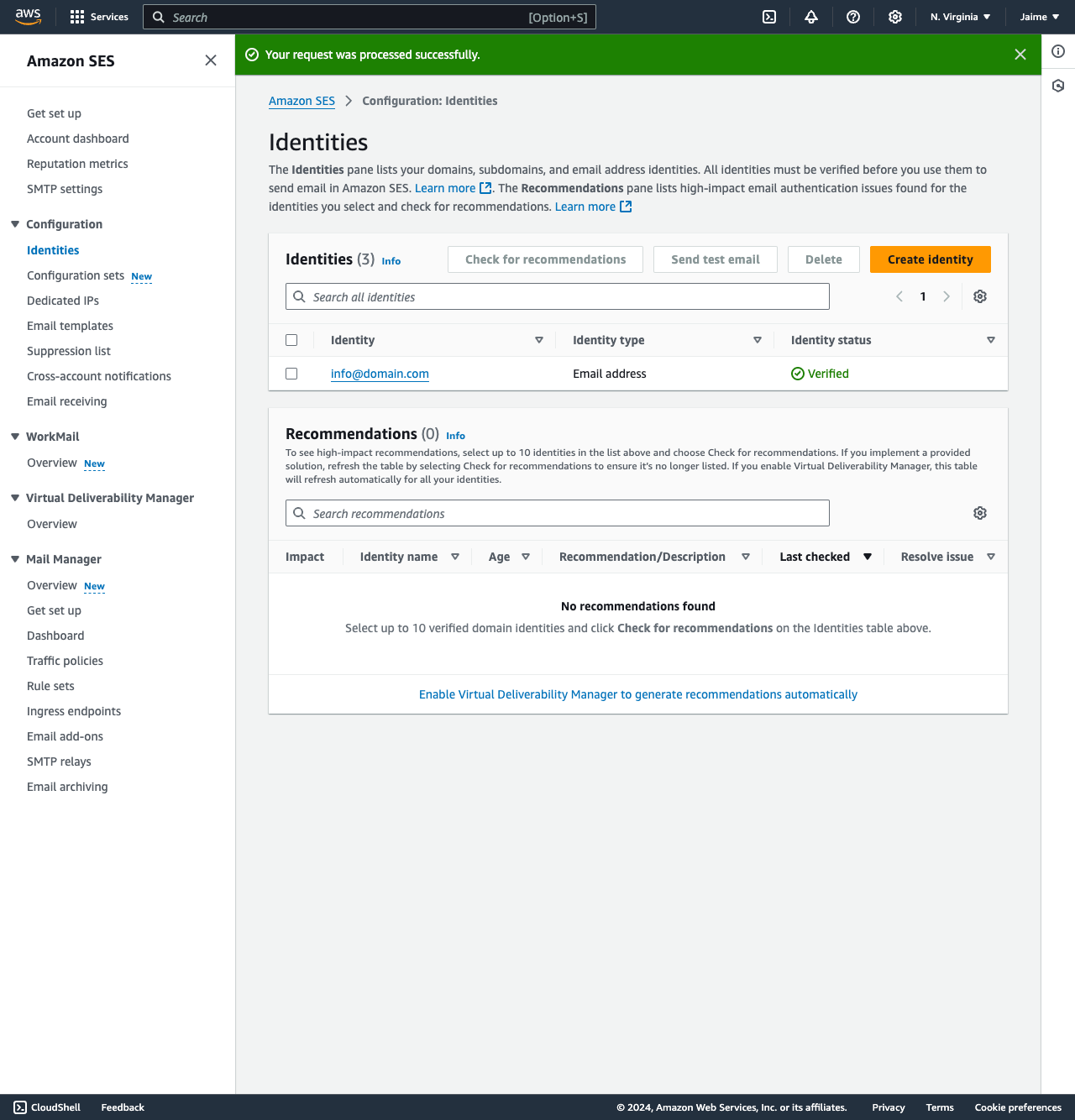
Task: Open the N. Virginia region dropdown
Action: pyautogui.click(x=960, y=17)
